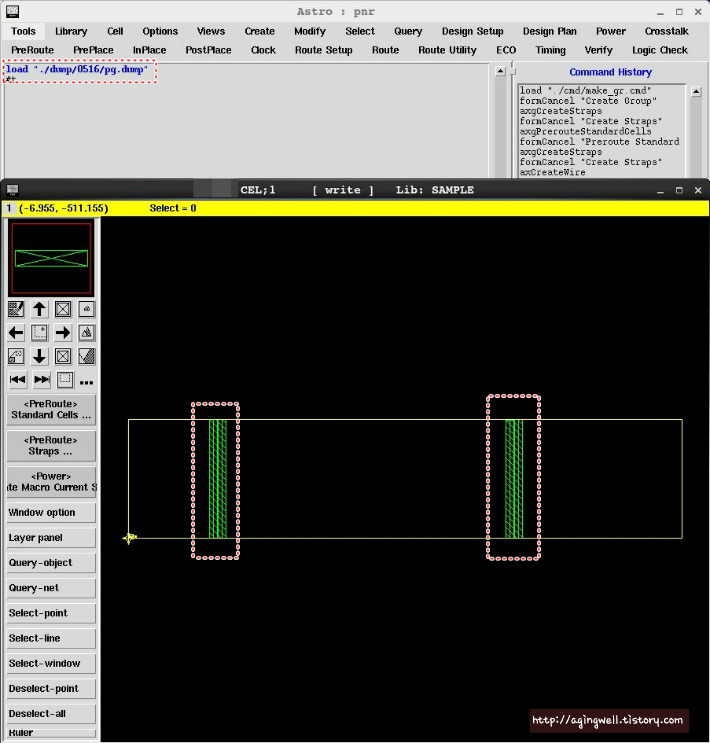
Task: Open the Views menu
Action: (x=211, y=31)
